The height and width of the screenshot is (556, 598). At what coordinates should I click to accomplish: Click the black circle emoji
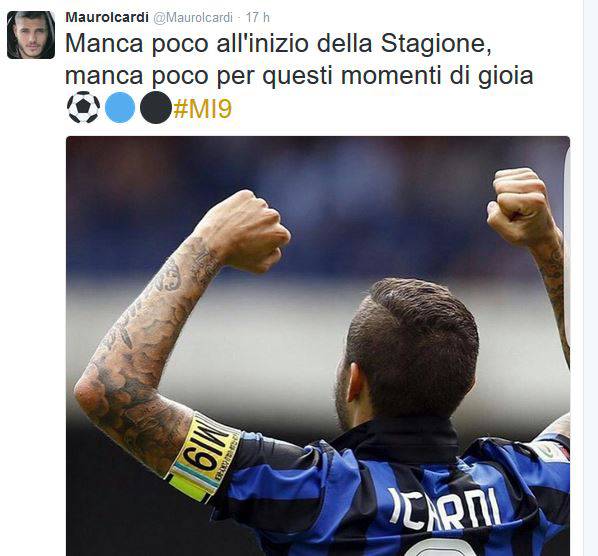click(156, 108)
